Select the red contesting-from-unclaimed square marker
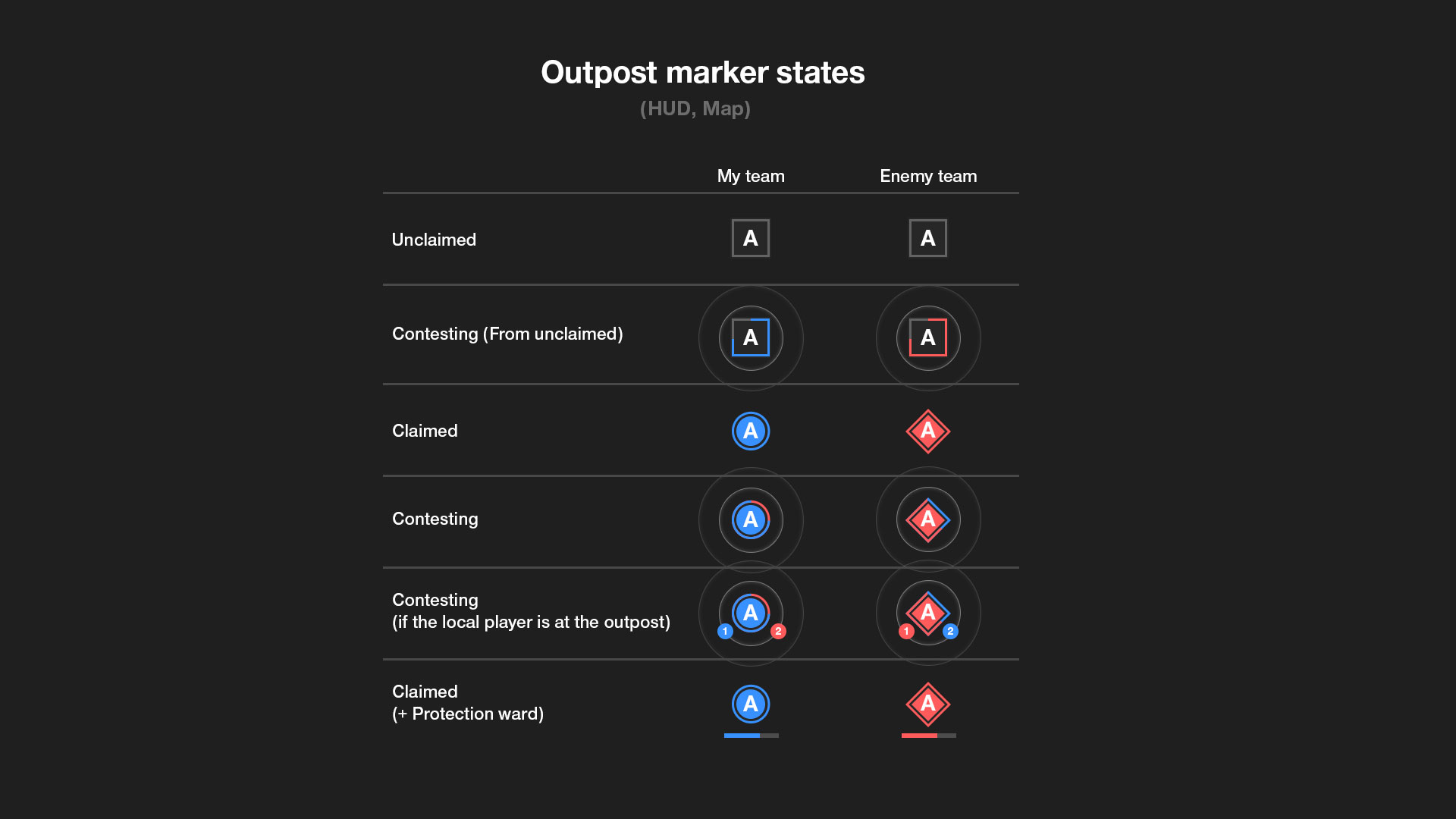The width and height of the screenshot is (1456, 819). (927, 337)
